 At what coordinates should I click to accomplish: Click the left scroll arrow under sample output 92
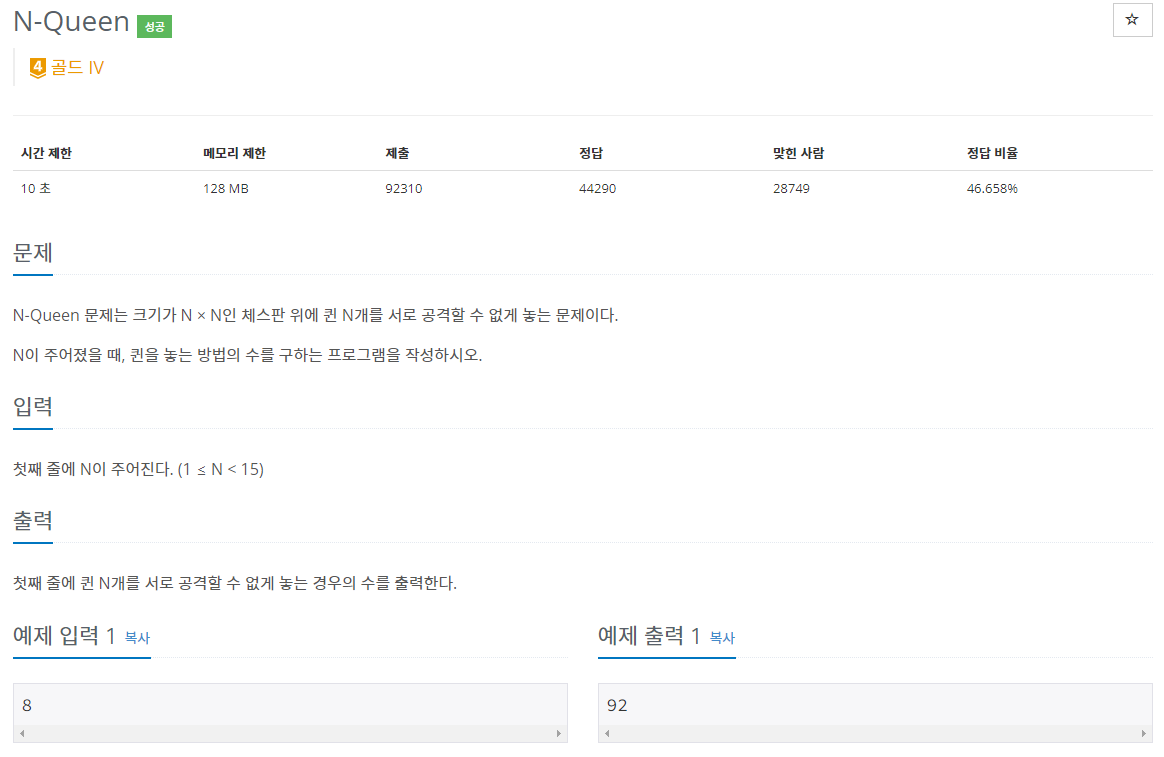(607, 733)
